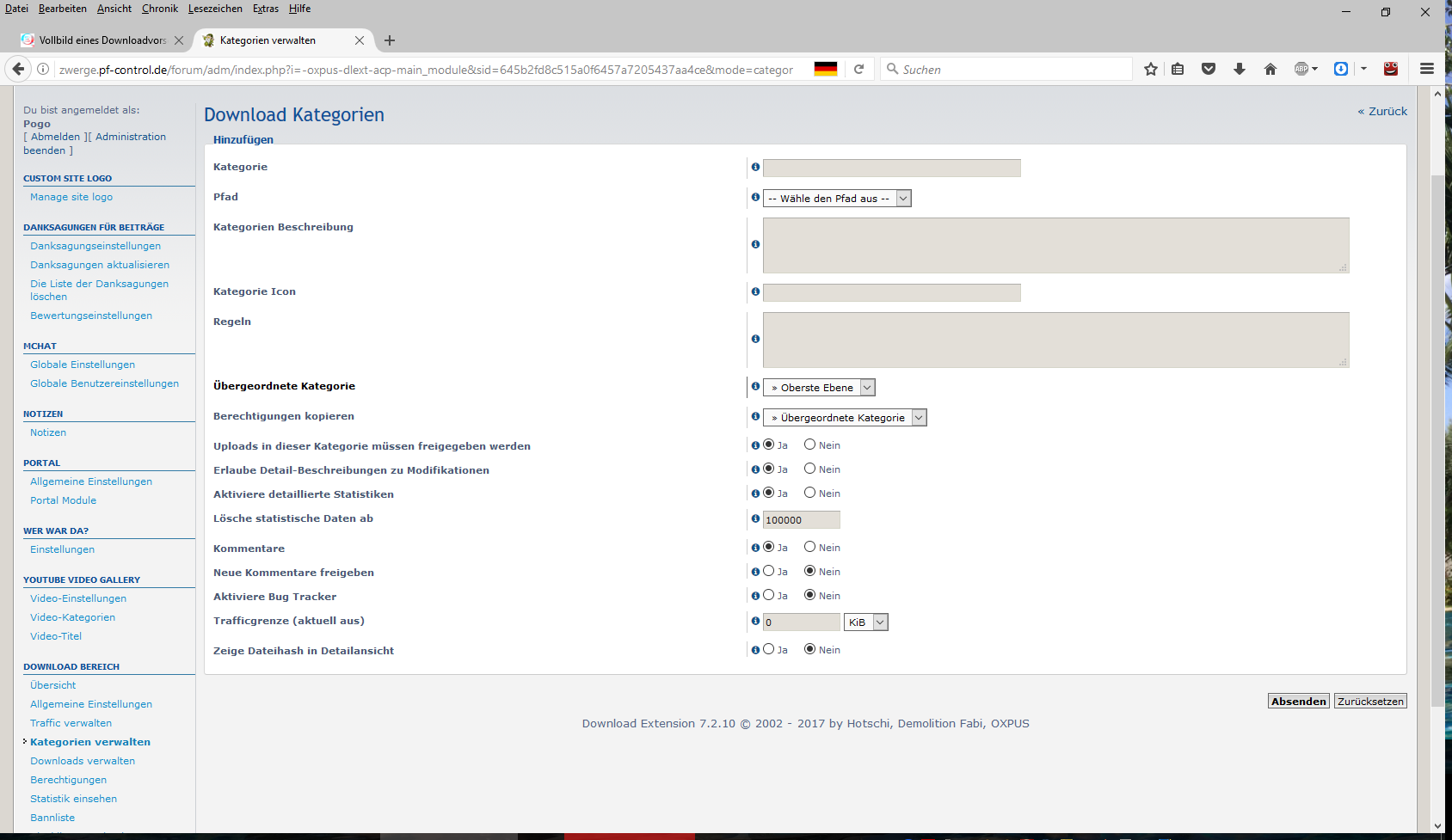Click the bookmark star icon

(x=1150, y=69)
